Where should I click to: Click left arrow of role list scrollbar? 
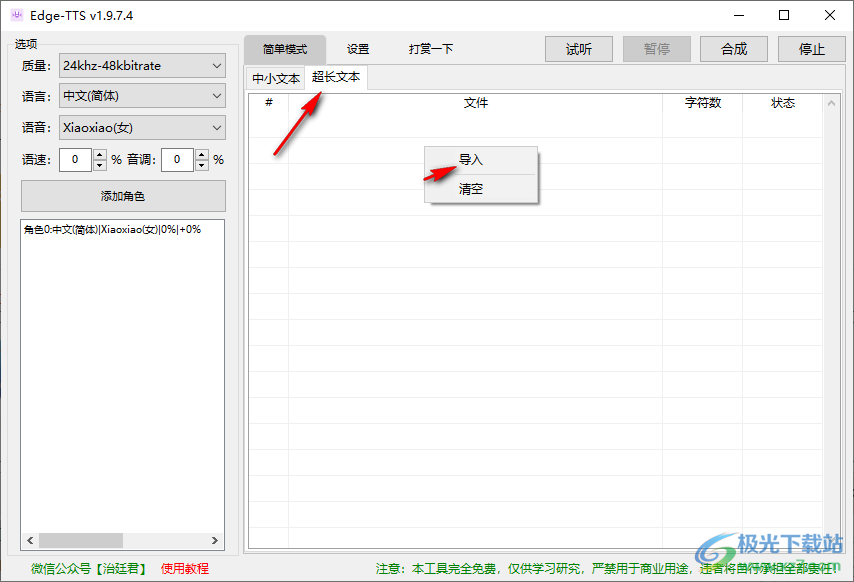[x=30, y=540]
